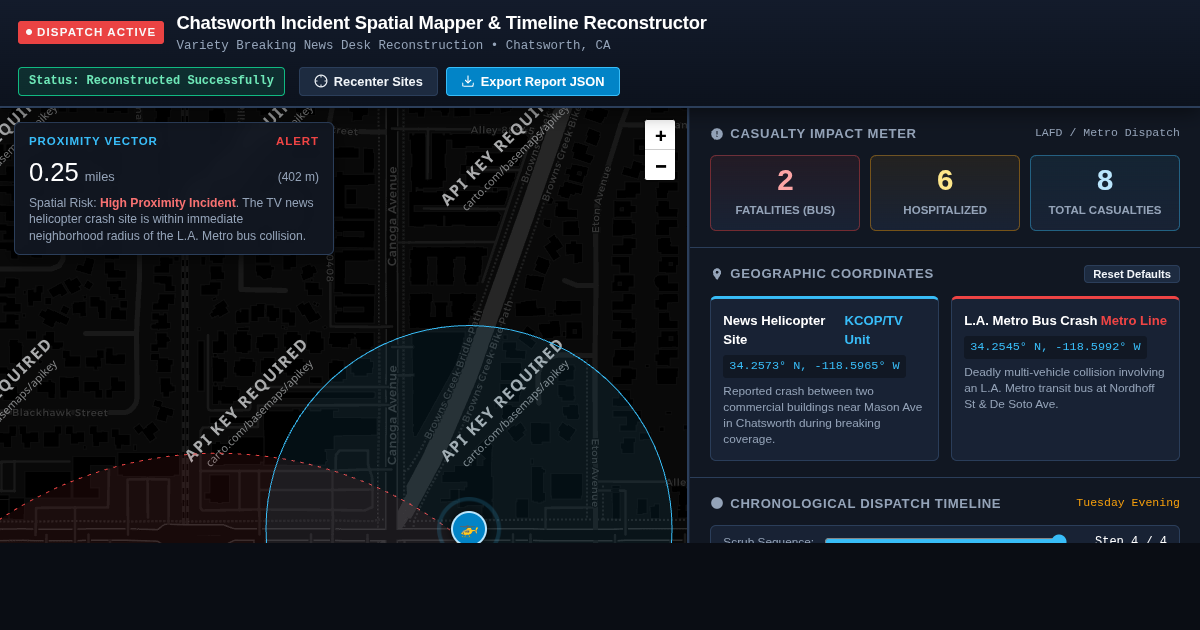
Task: Open the L.A. Metro Bus Crash card
Action: tap(1065, 379)
